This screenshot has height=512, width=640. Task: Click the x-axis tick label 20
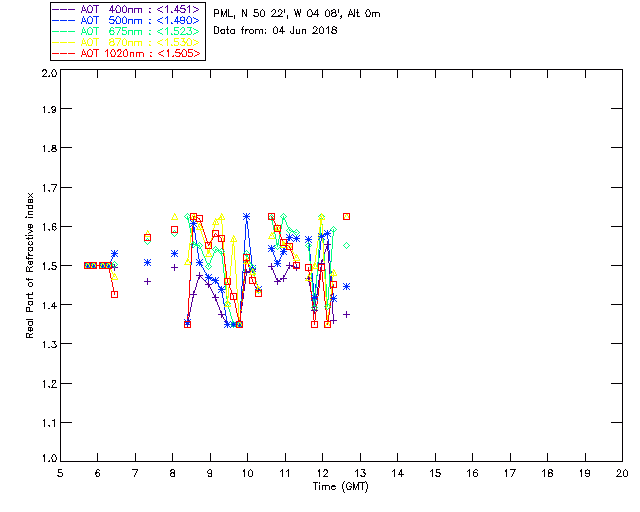[622, 473]
